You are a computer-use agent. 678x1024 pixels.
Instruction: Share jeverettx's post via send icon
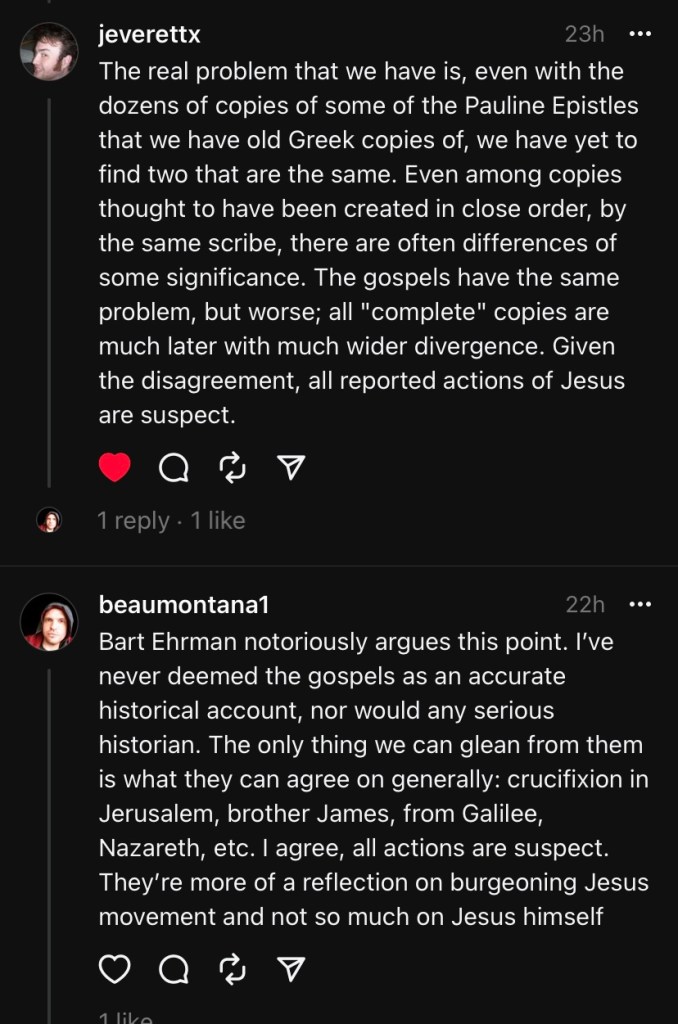[290, 467]
